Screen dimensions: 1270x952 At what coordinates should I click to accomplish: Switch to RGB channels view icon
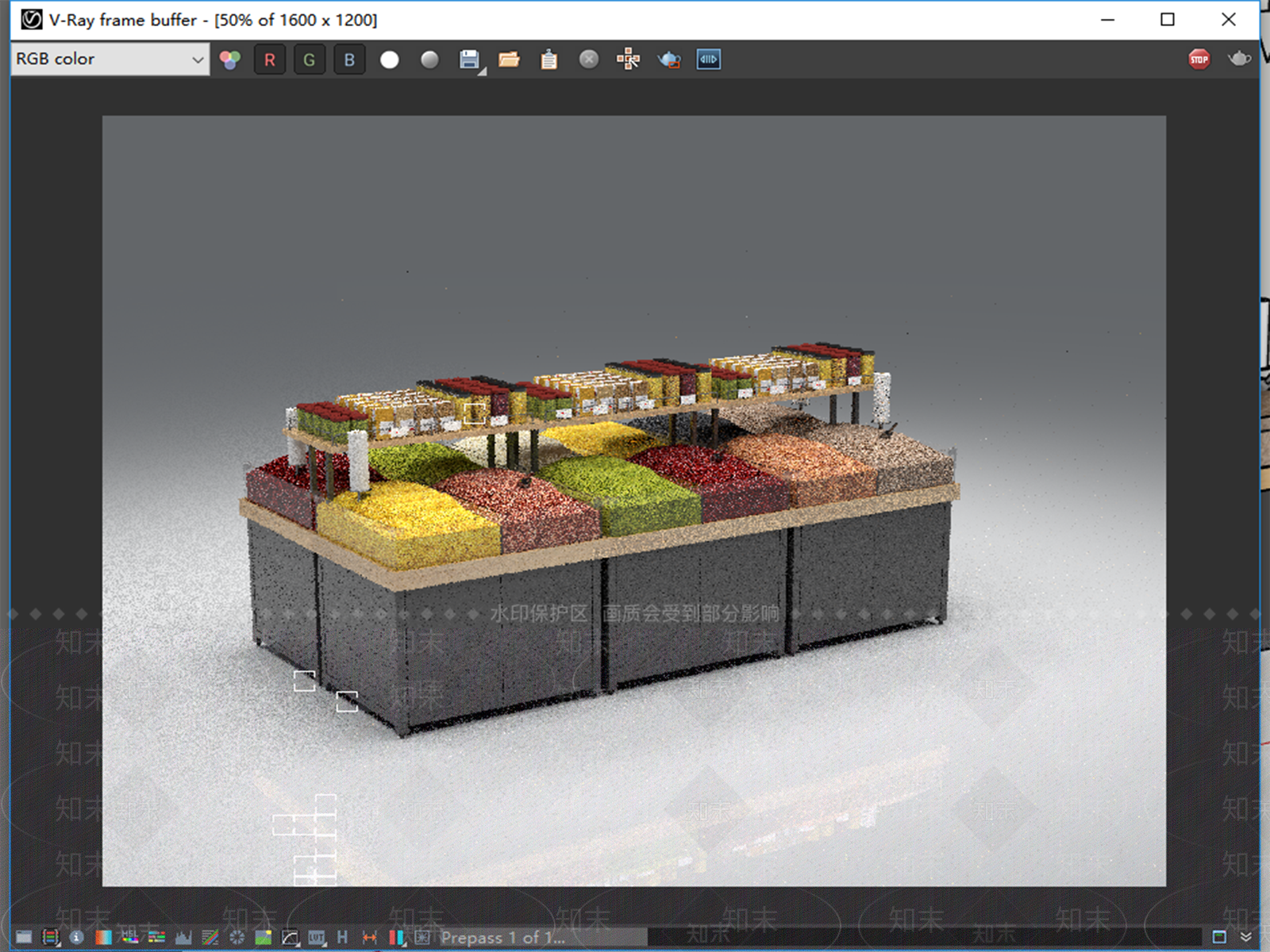pyautogui.click(x=230, y=59)
